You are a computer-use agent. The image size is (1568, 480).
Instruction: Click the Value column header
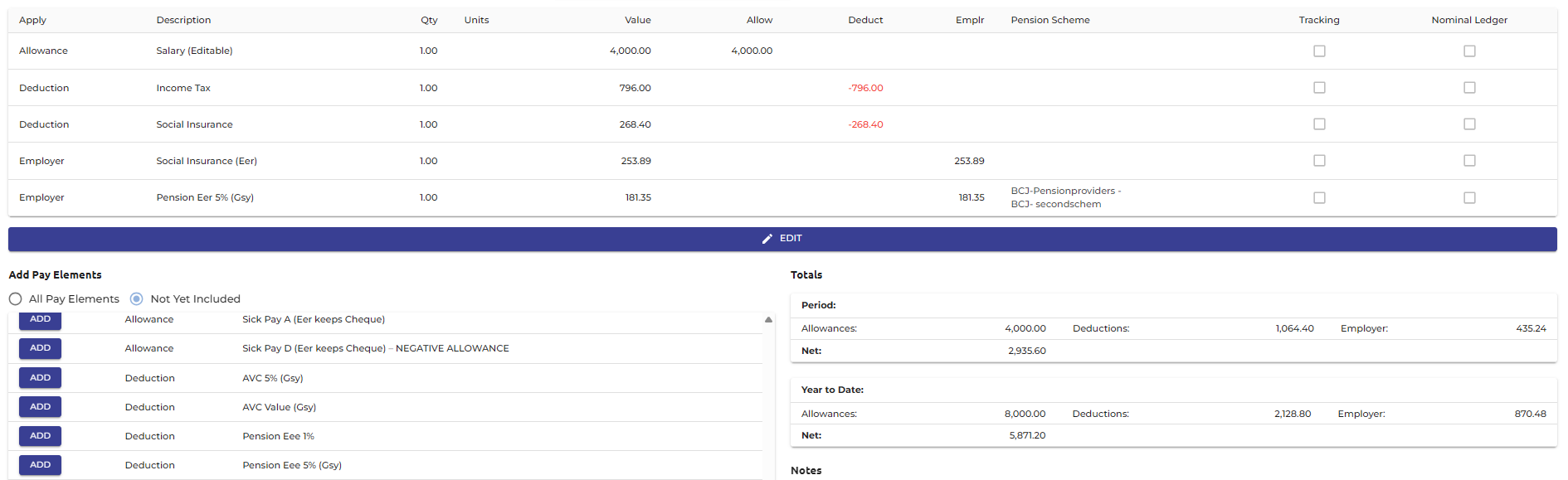click(638, 20)
